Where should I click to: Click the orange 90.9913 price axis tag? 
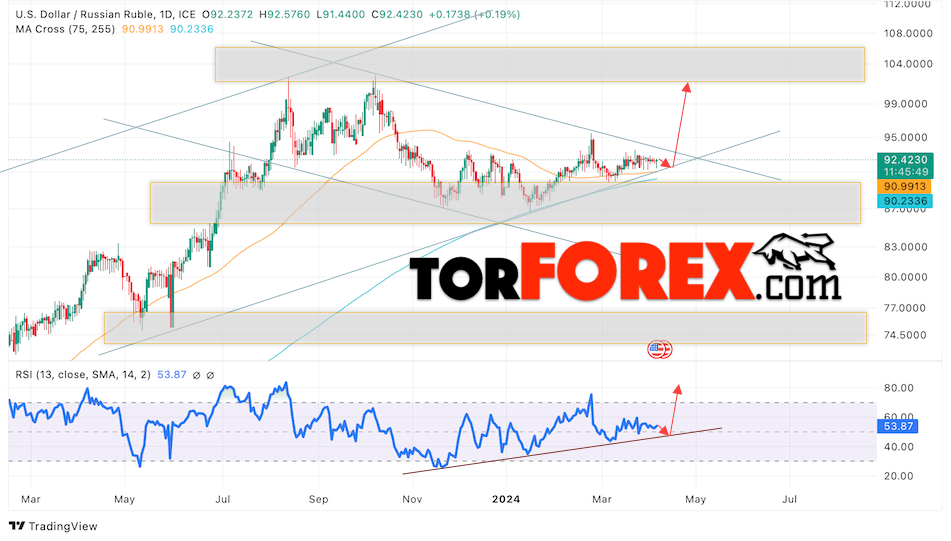point(905,187)
